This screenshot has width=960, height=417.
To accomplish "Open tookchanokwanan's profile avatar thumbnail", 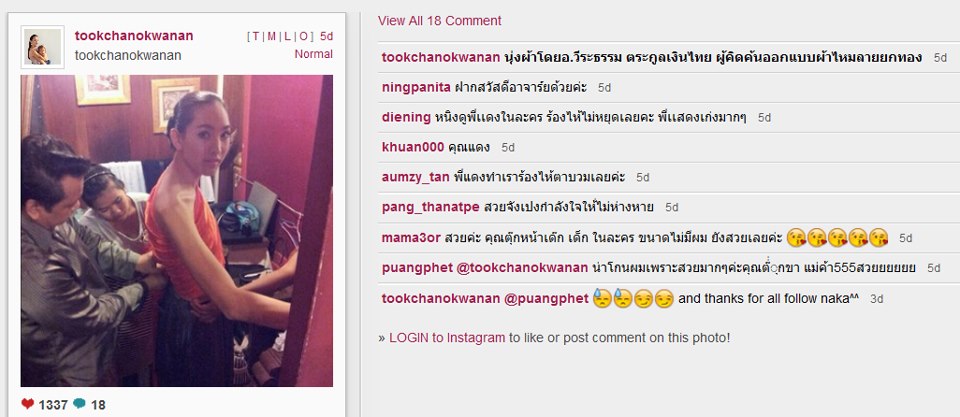I will (x=42, y=47).
